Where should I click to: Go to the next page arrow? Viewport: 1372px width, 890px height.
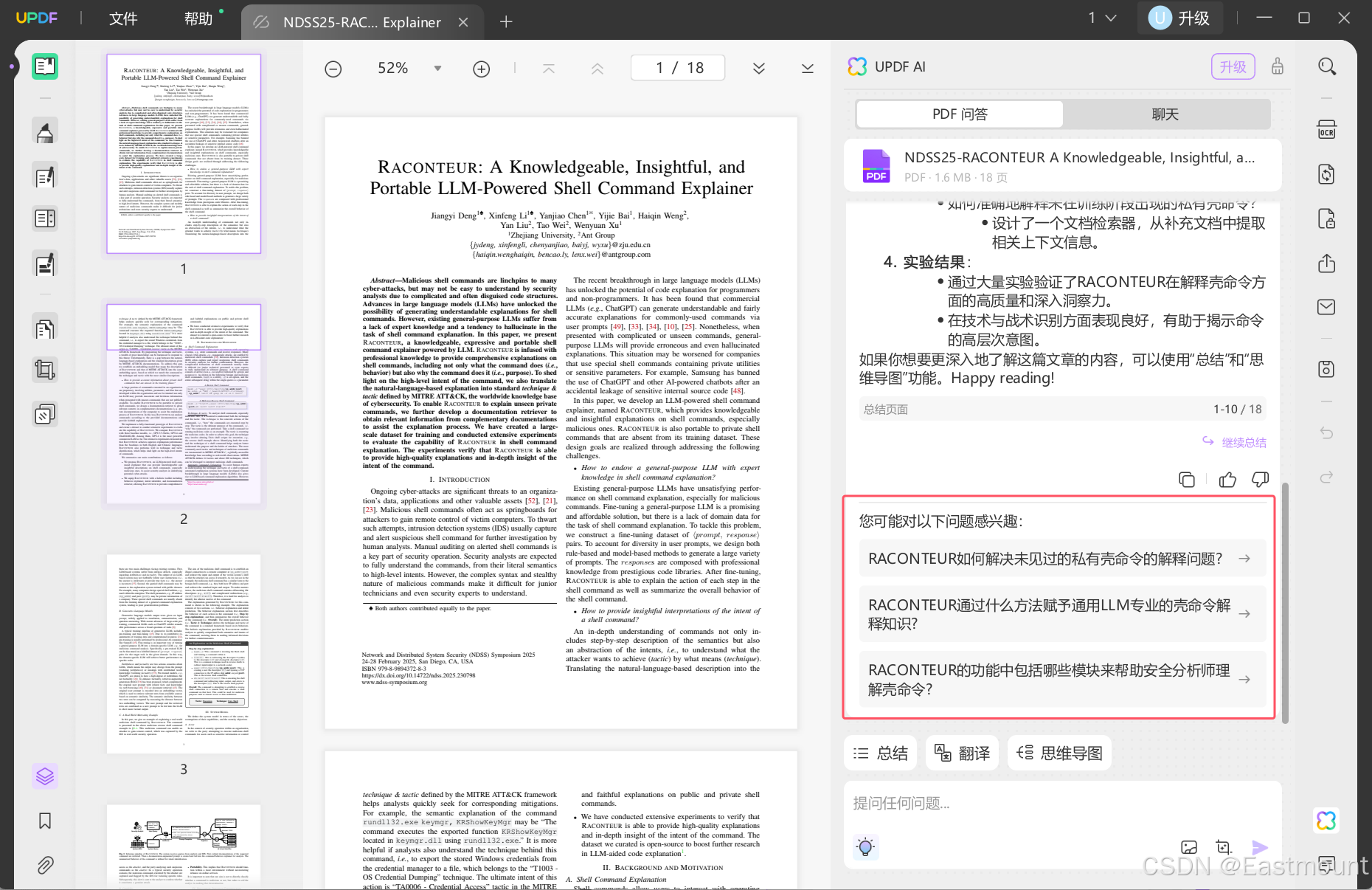coord(759,69)
